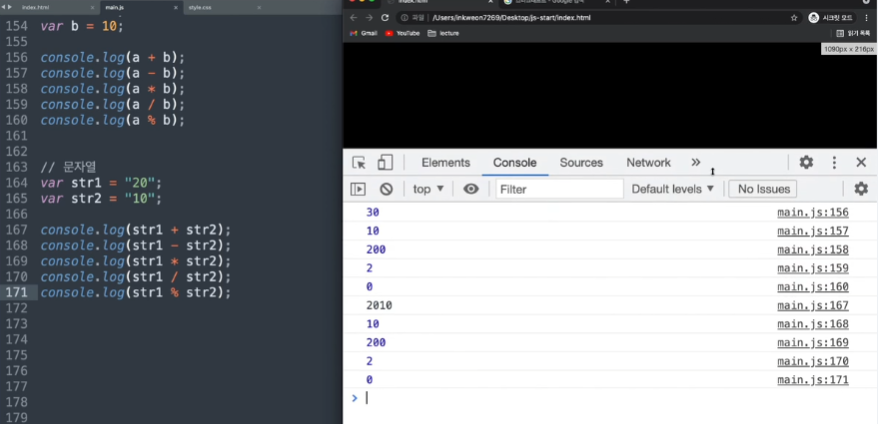The height and width of the screenshot is (424, 883).
Task: Toggle the device toolbar icon
Action: click(385, 163)
